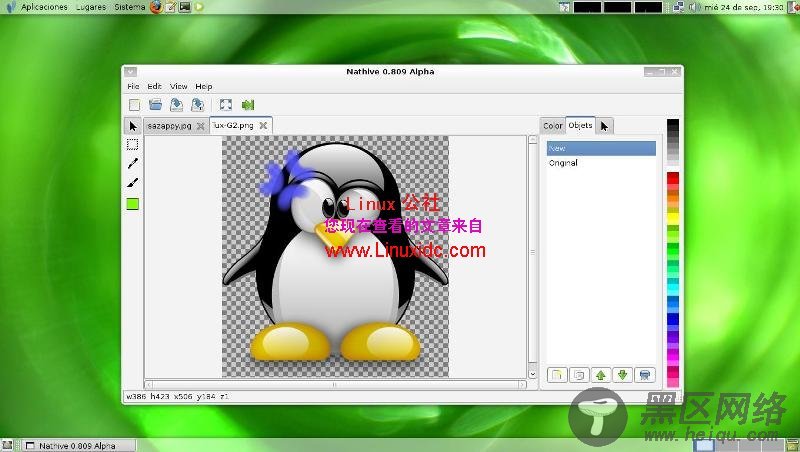800x452 pixels.
Task: Launch the text editor icon in top panel
Action: [171, 7]
